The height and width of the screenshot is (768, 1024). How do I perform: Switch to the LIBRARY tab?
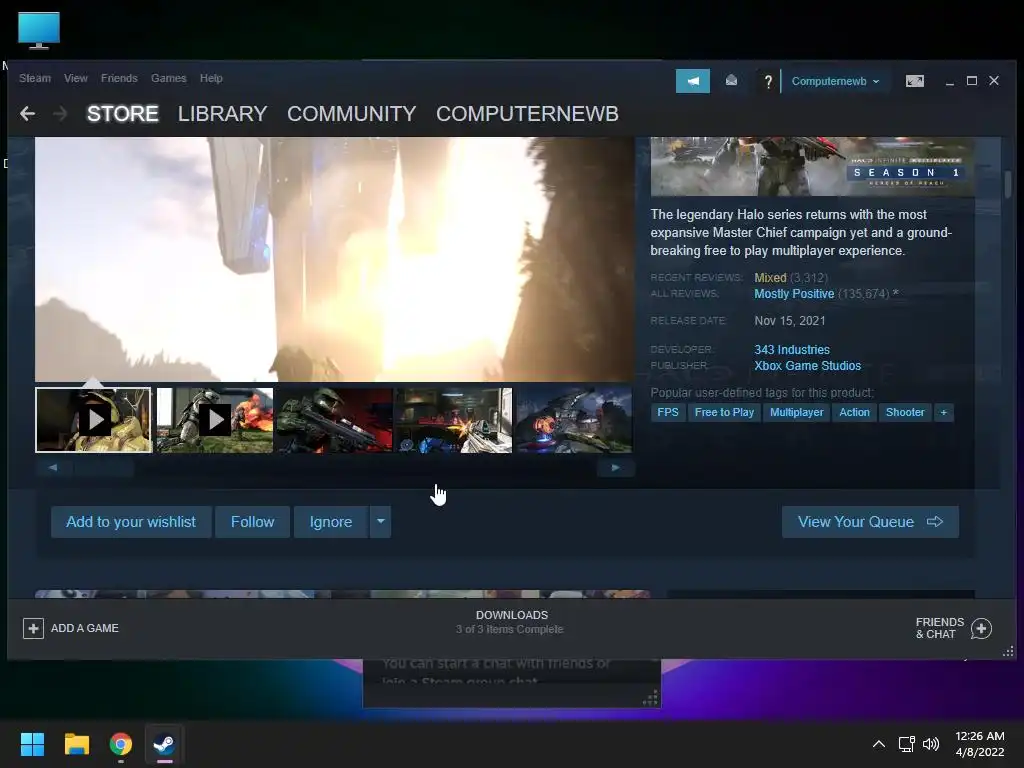pos(223,114)
